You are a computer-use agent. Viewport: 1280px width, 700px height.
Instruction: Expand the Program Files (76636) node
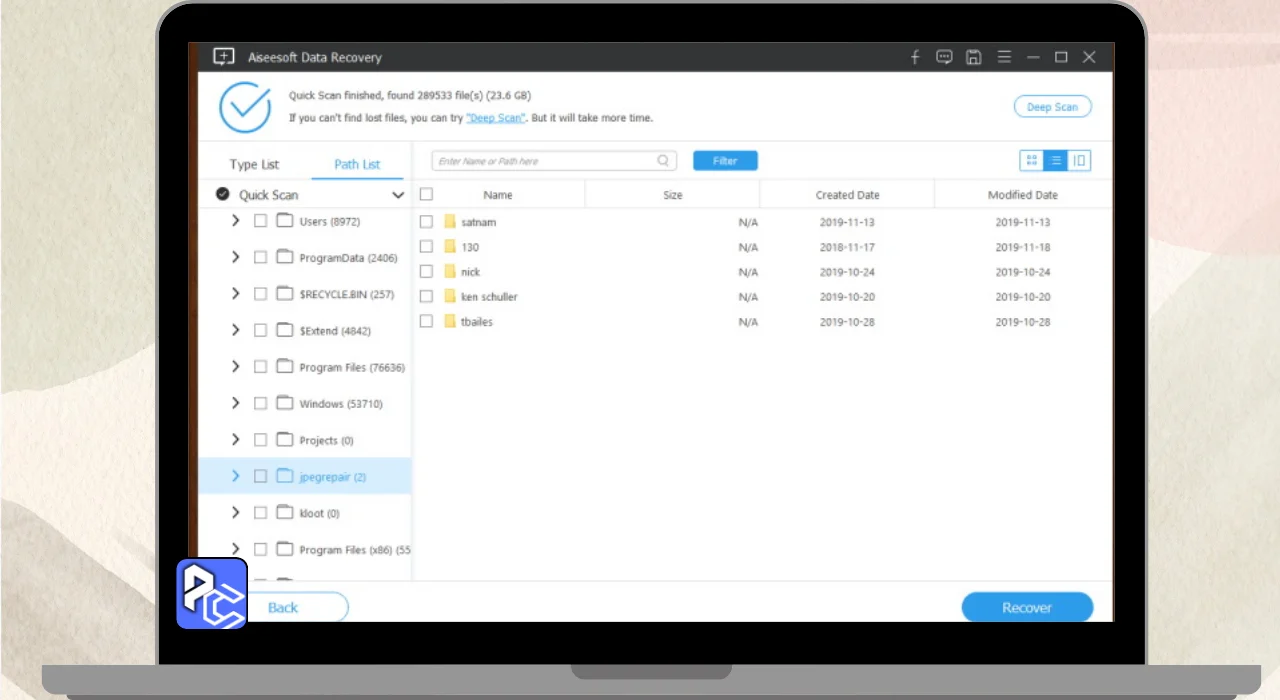(236, 367)
